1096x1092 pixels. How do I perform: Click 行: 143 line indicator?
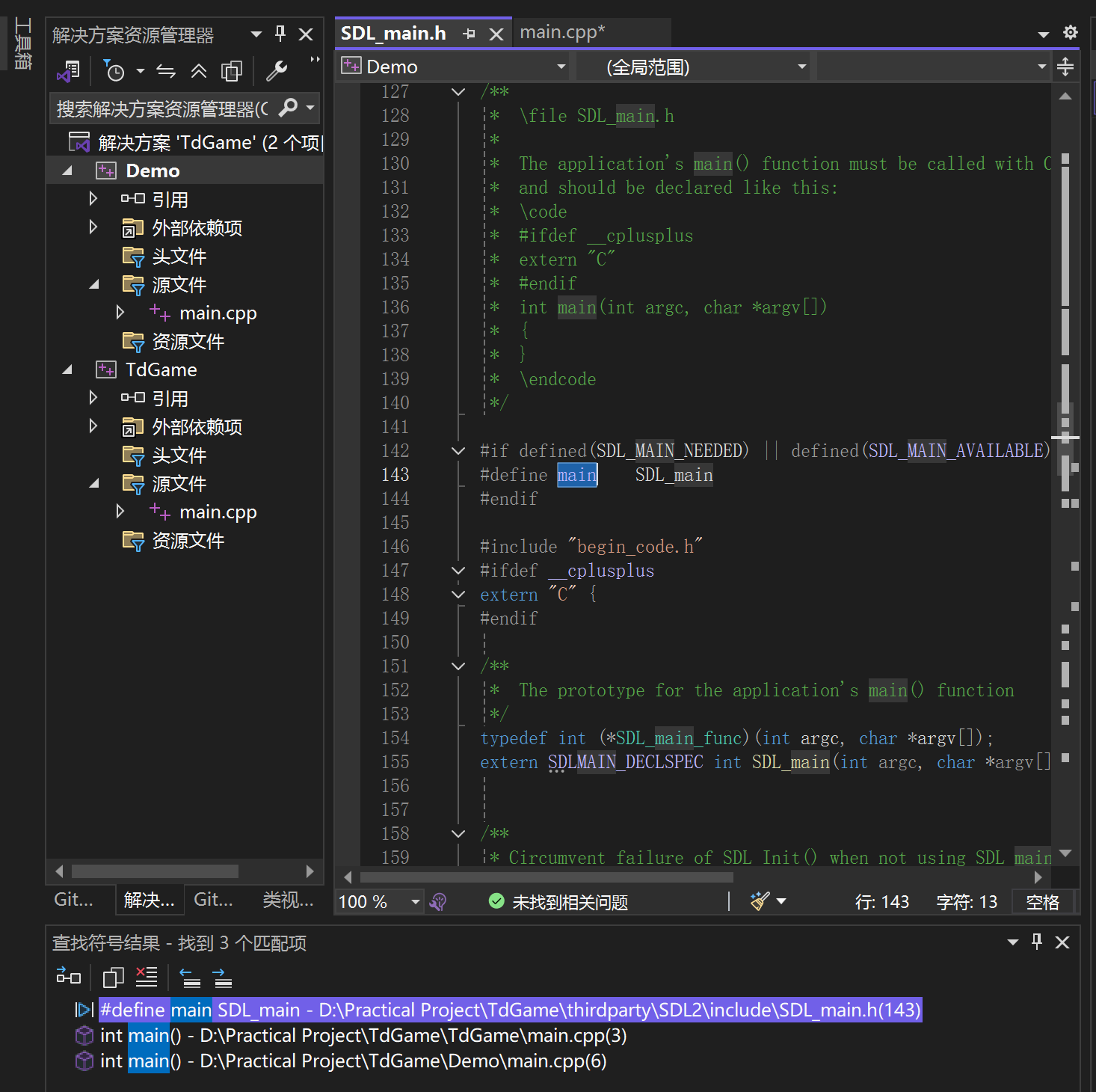pyautogui.click(x=882, y=902)
